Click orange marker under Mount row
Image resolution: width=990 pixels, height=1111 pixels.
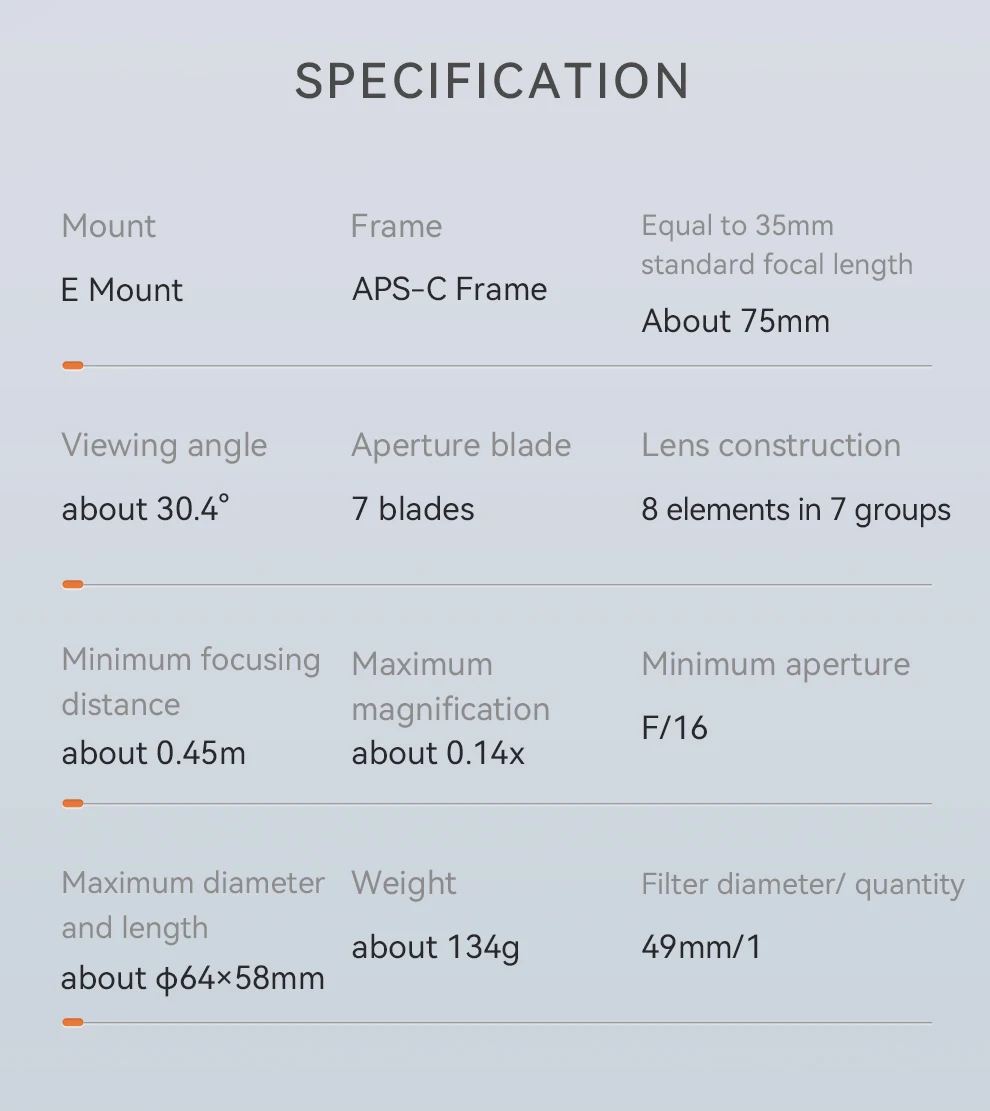tap(73, 366)
